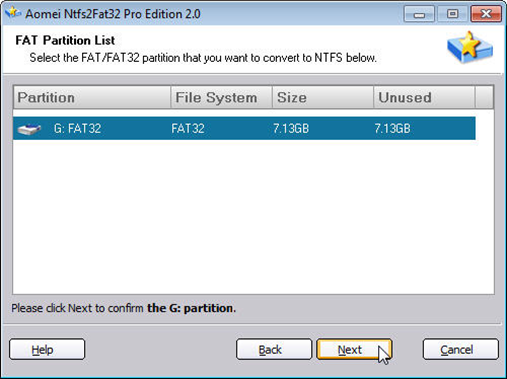
Task: Click the Next button
Action: 354,349
